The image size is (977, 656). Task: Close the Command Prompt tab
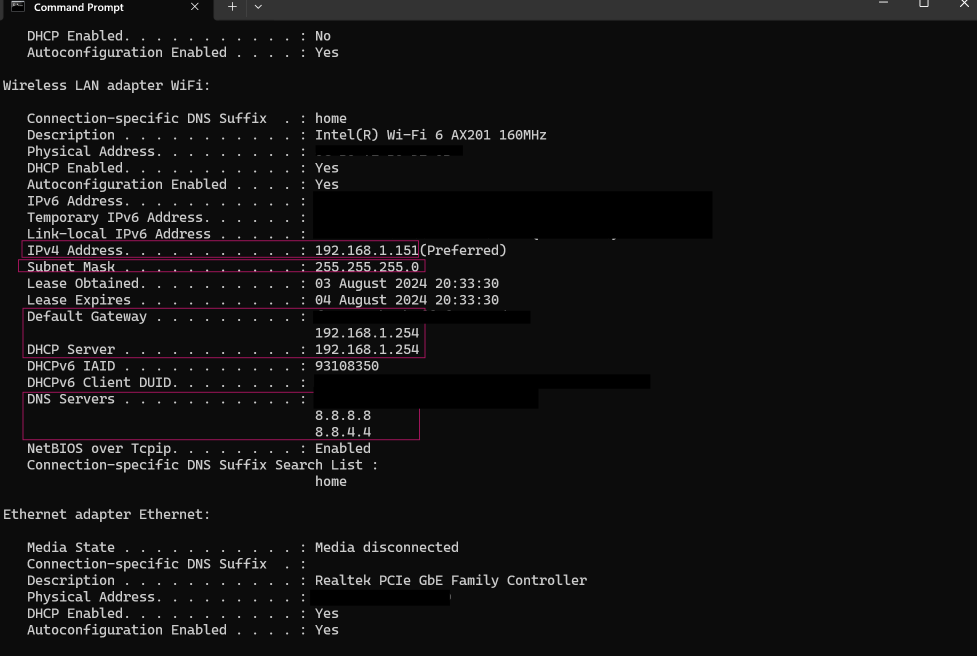pos(194,7)
